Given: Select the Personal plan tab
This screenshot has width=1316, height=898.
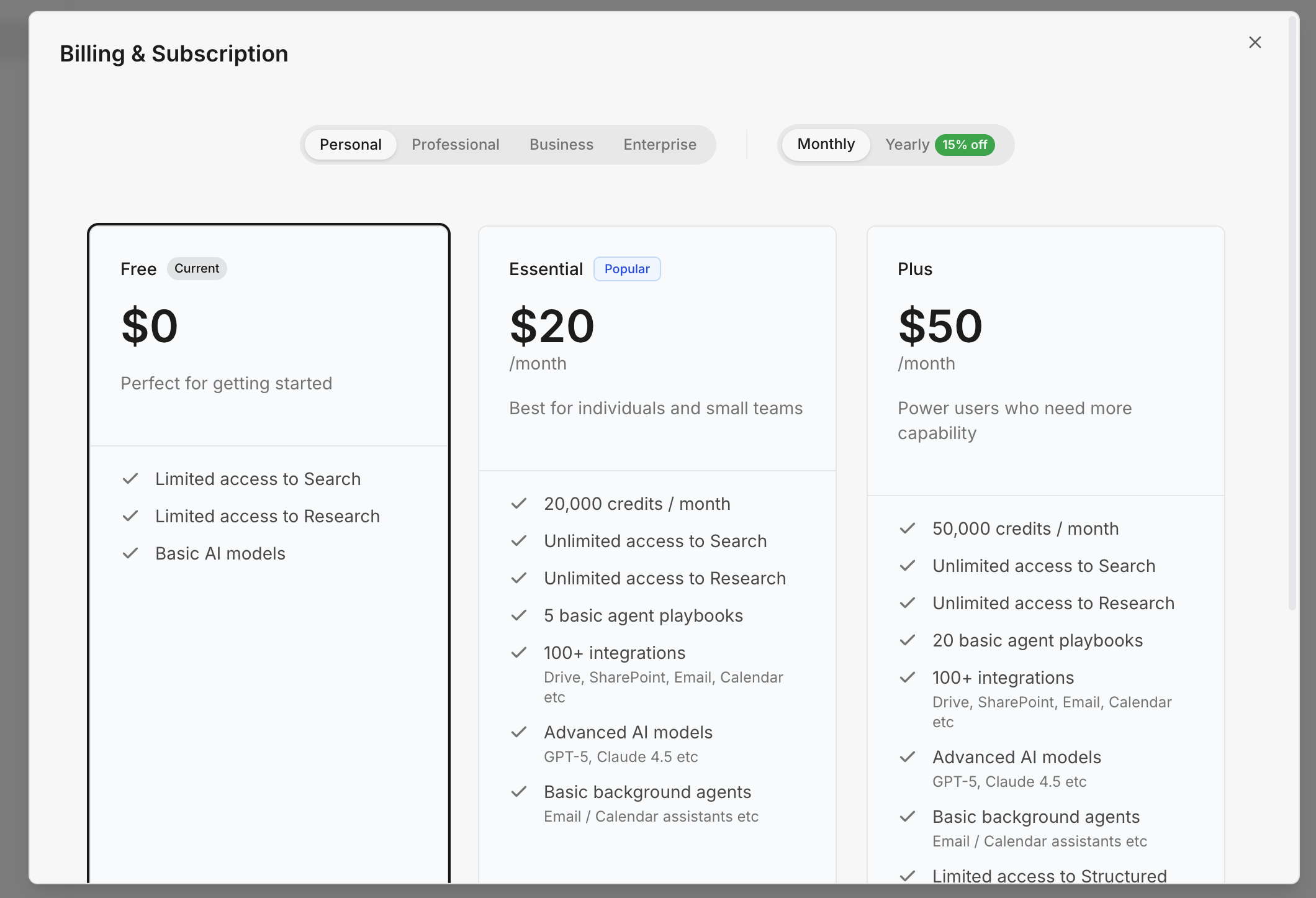Looking at the screenshot, I should [x=350, y=145].
